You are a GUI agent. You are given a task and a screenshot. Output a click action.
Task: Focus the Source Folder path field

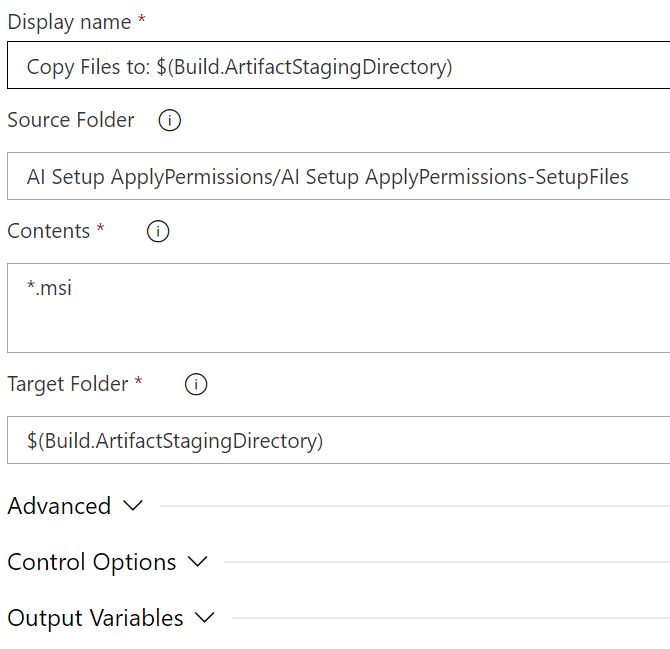(x=338, y=176)
